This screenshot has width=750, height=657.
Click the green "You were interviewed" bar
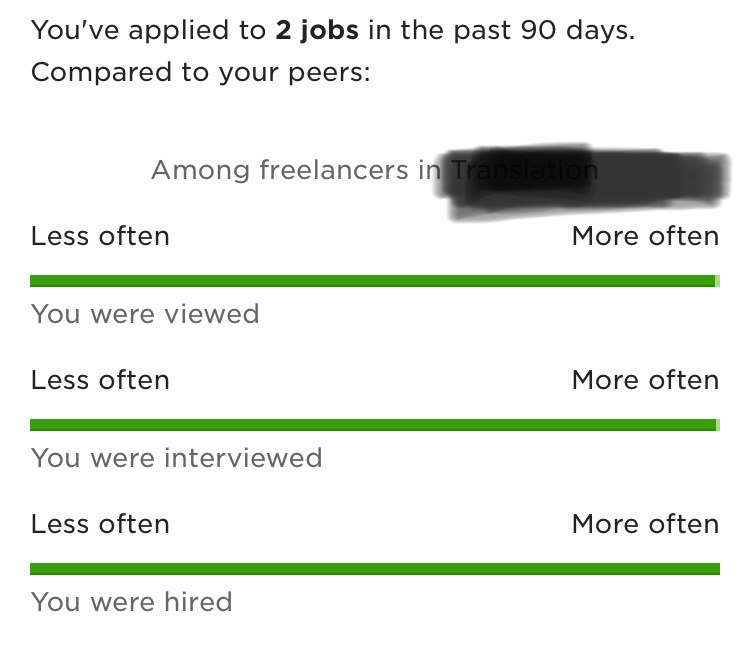point(375,425)
